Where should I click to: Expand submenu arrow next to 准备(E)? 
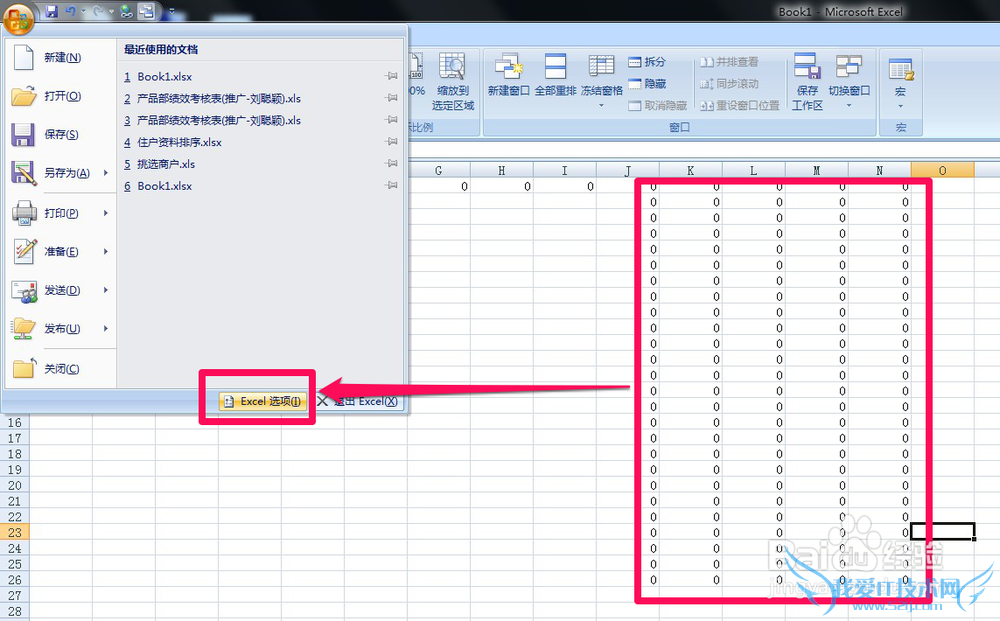(106, 251)
